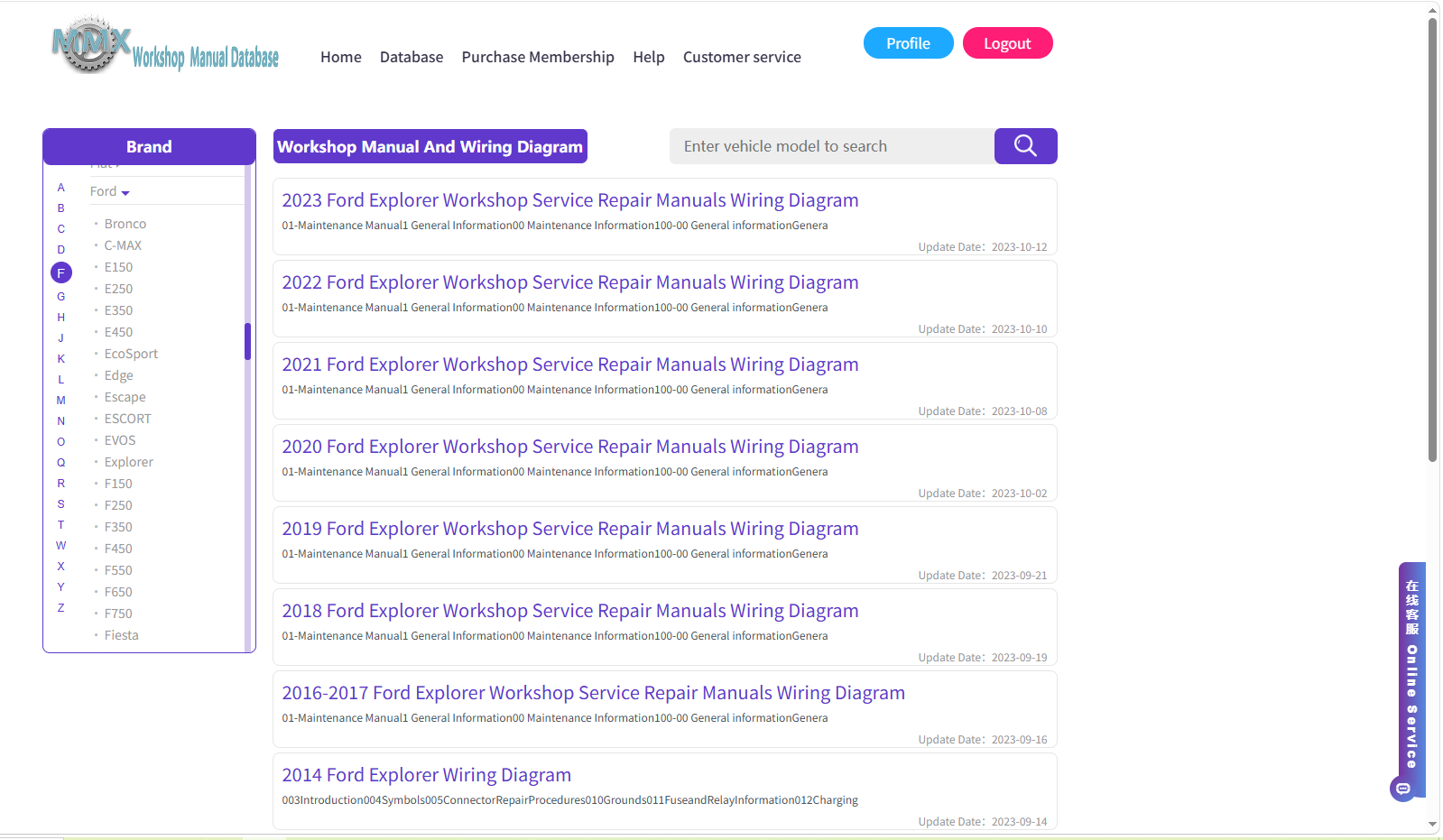
Task: Jump to brand letter H
Action: click(x=61, y=318)
